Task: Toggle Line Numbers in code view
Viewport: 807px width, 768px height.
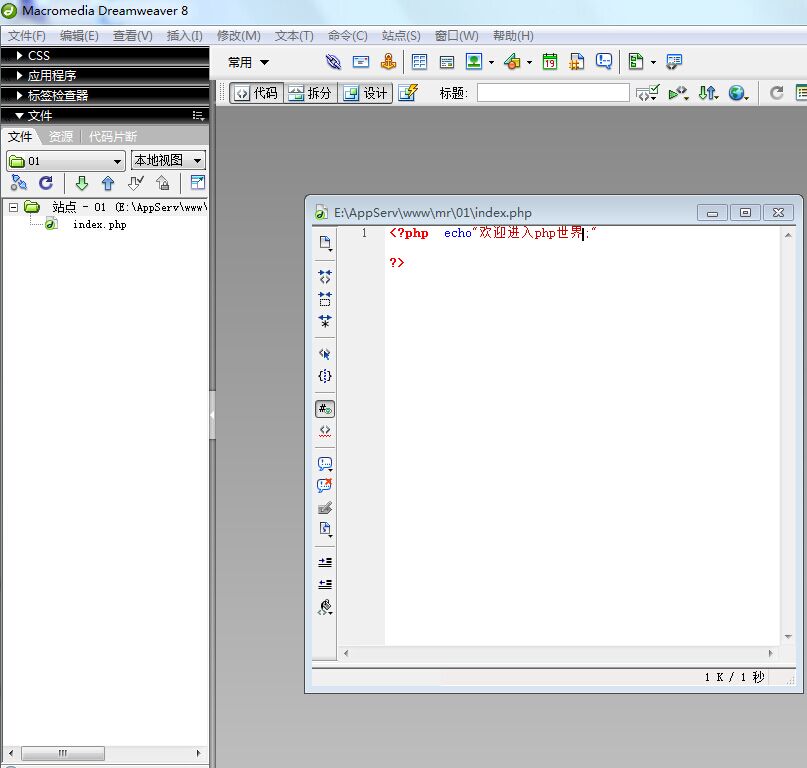Action: click(x=325, y=409)
